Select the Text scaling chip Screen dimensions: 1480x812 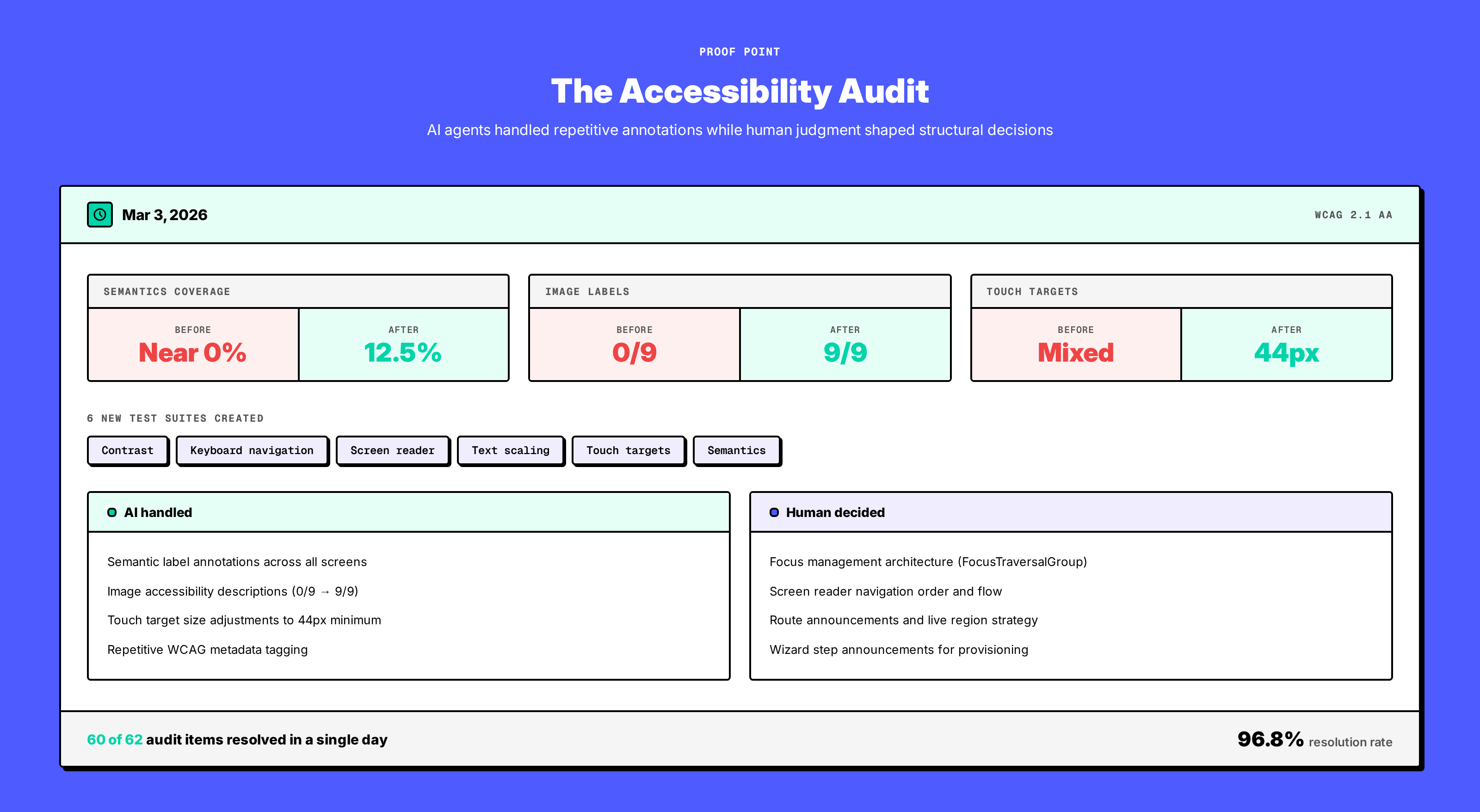point(510,450)
